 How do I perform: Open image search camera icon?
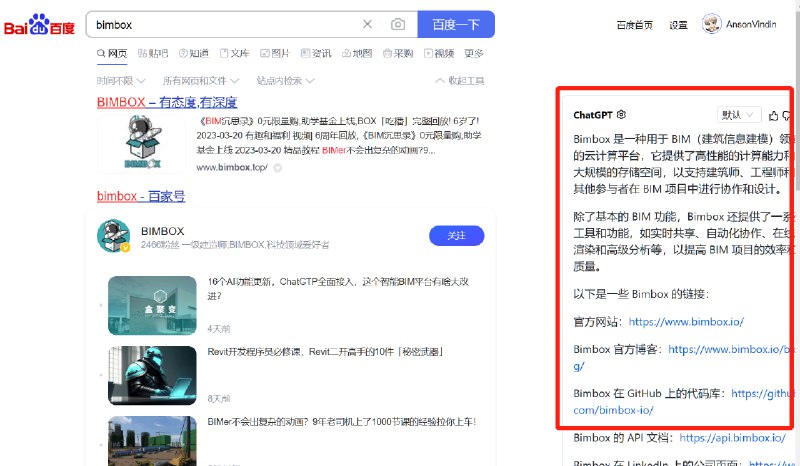tap(398, 24)
